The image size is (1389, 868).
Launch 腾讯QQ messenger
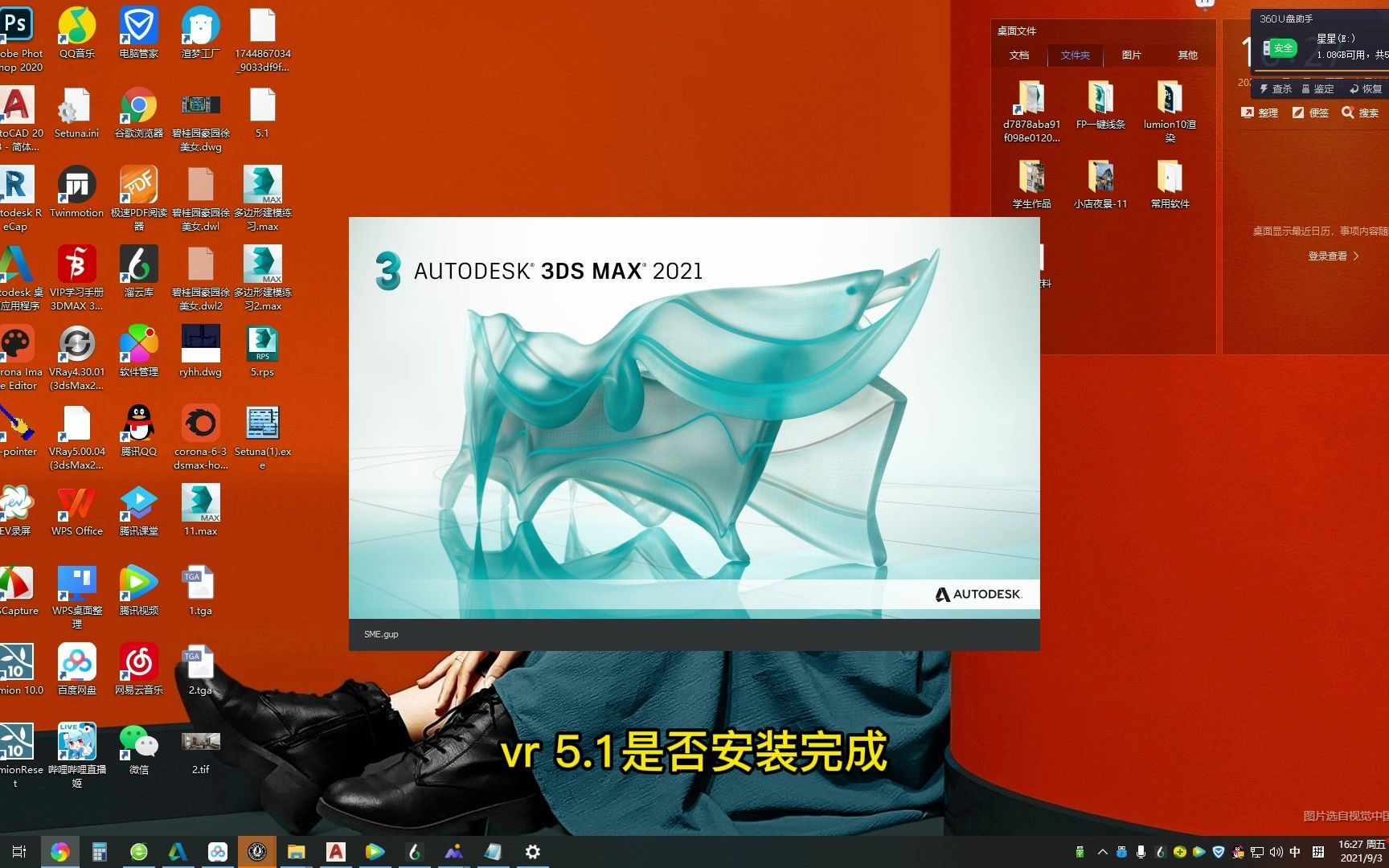point(138,424)
